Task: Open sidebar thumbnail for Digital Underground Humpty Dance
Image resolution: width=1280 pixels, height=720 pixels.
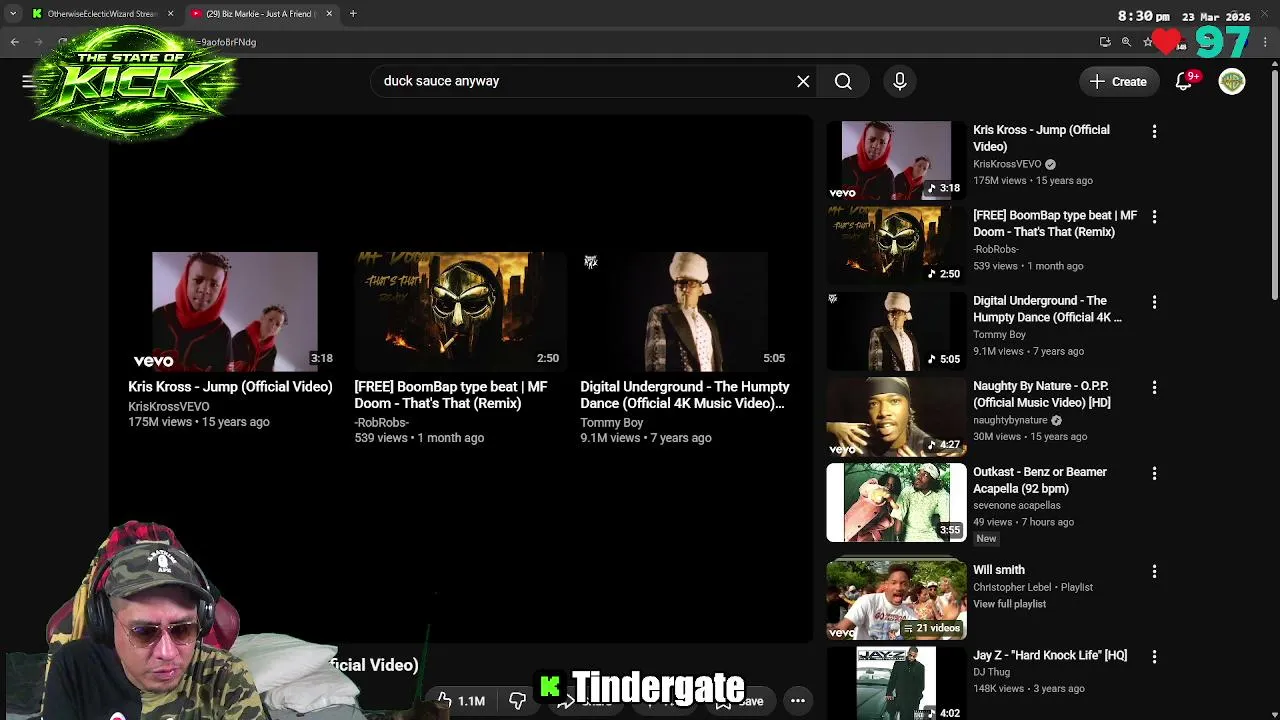Action: click(896, 331)
